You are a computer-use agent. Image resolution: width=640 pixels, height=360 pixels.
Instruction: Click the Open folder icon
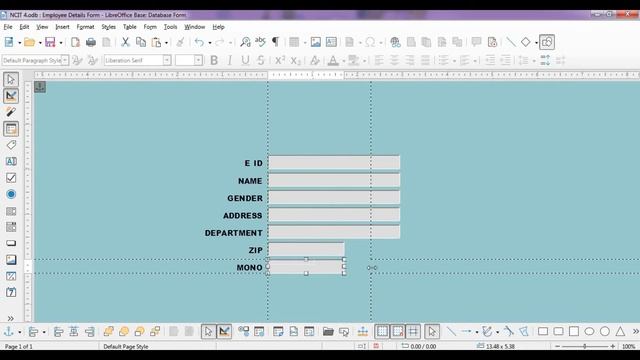coord(29,42)
